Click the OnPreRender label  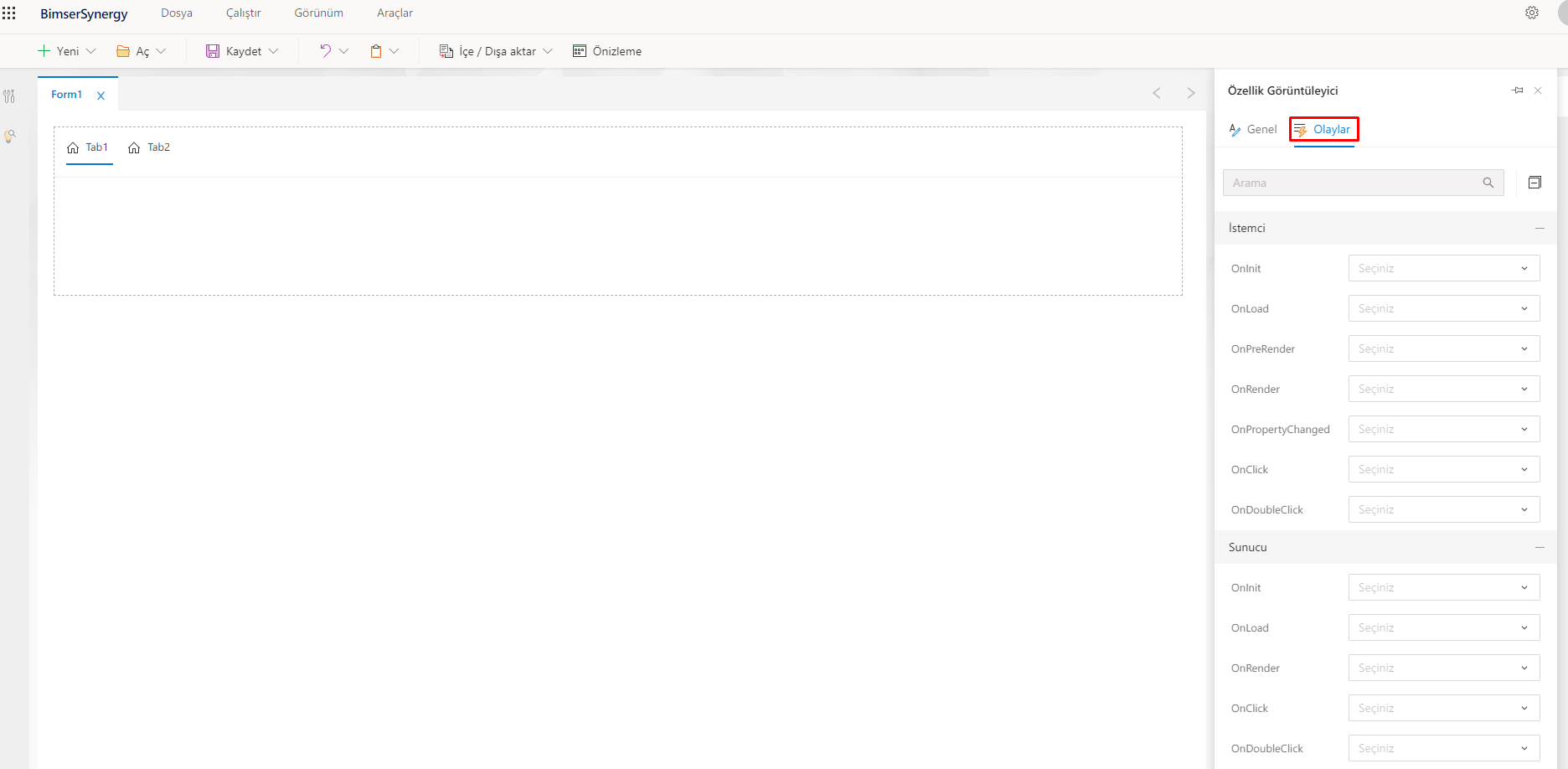pyautogui.click(x=1263, y=348)
